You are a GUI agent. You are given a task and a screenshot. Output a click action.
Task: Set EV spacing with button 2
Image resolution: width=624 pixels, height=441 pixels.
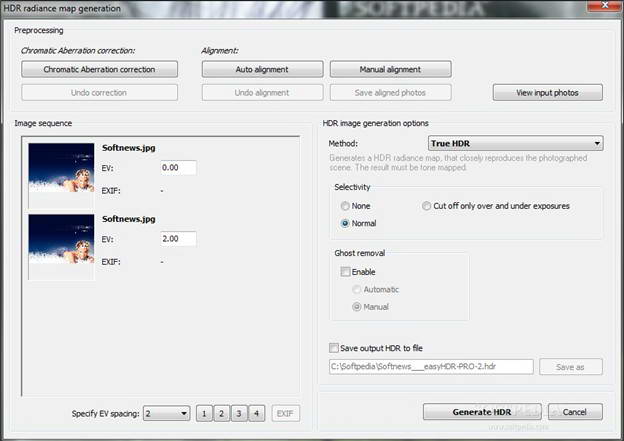point(222,414)
